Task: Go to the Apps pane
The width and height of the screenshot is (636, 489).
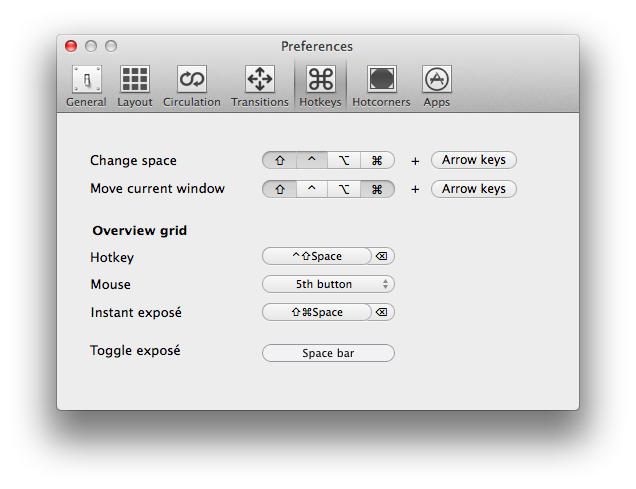Action: pyautogui.click(x=436, y=86)
